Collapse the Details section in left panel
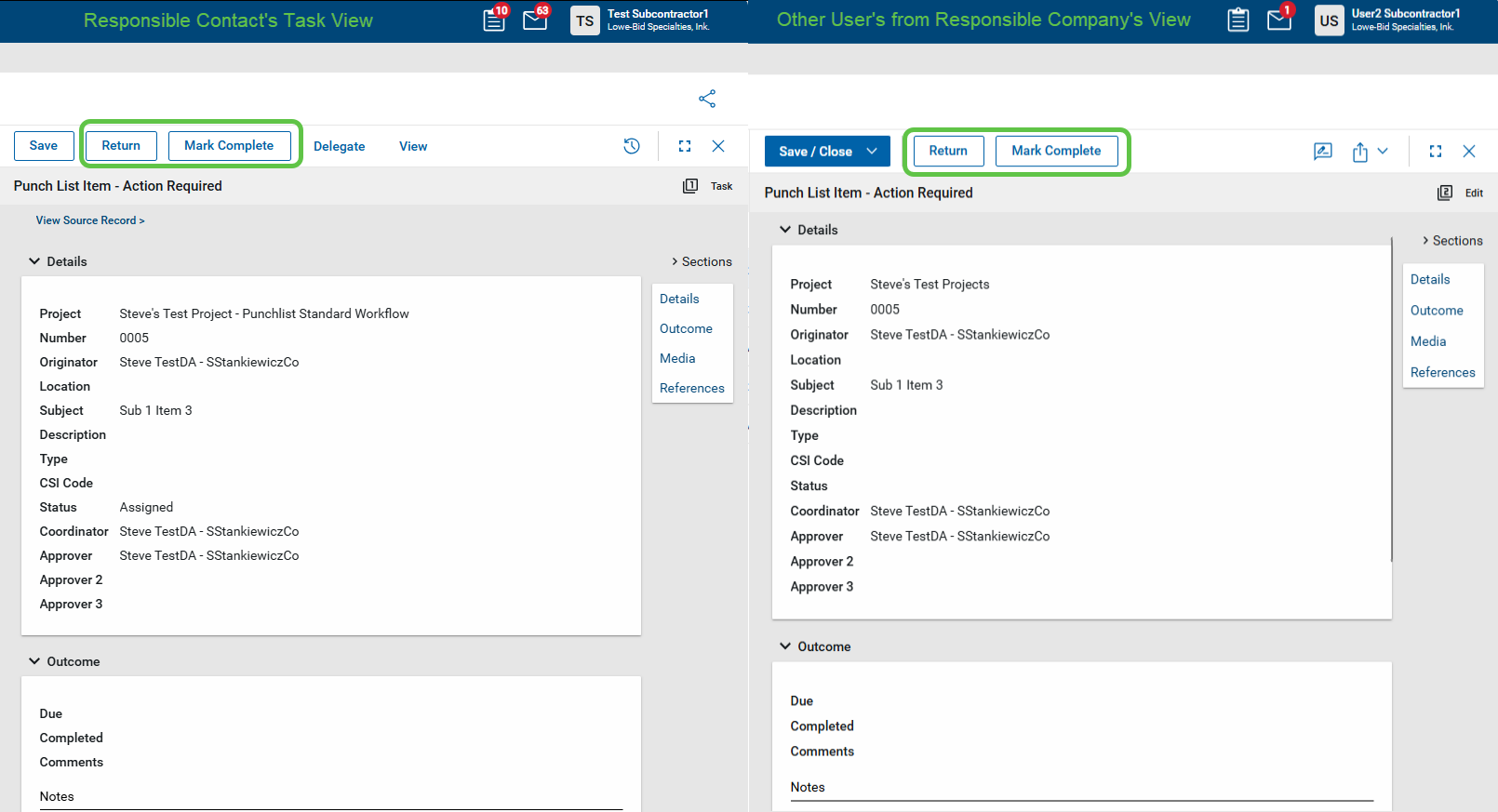 point(34,261)
